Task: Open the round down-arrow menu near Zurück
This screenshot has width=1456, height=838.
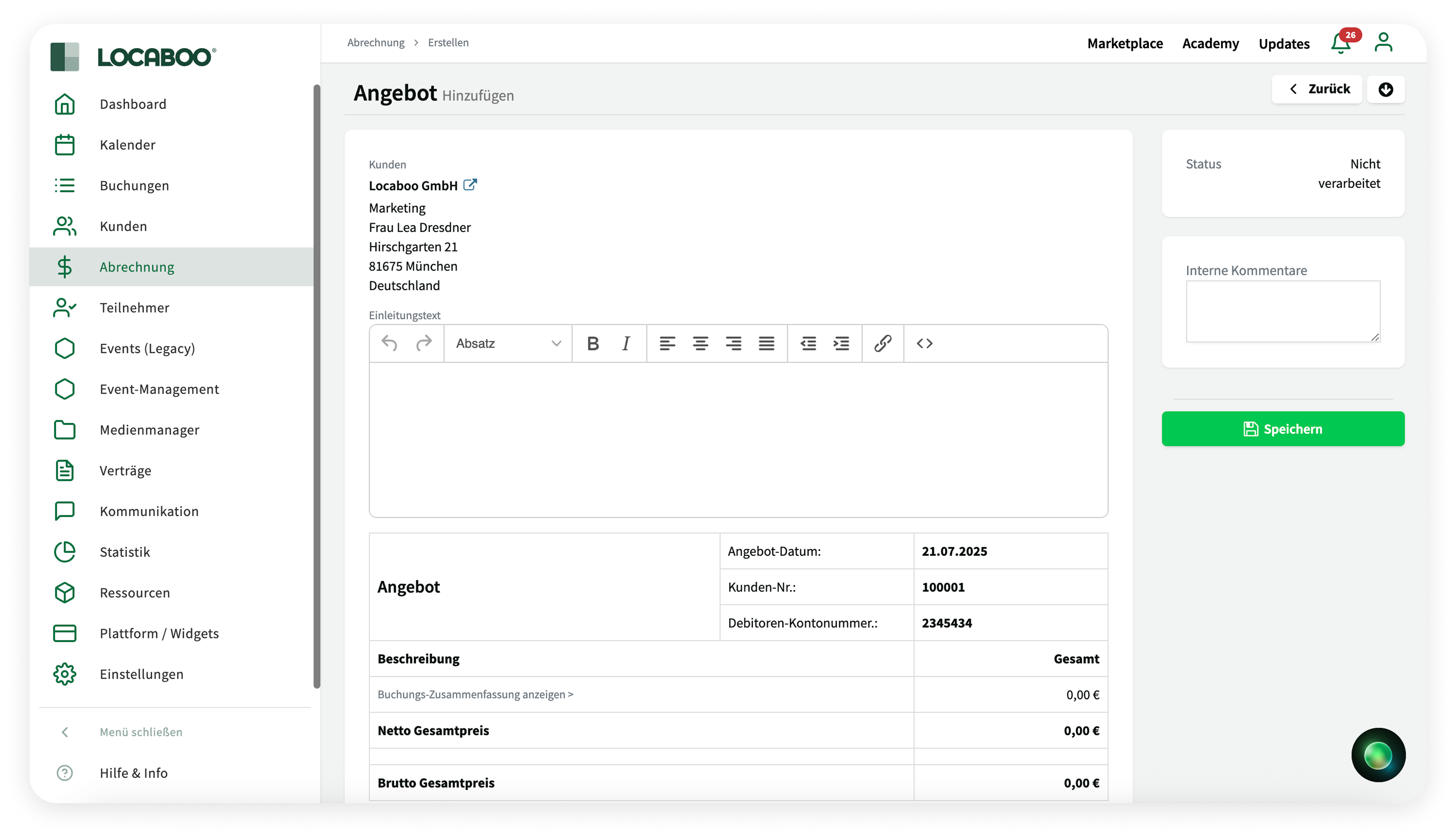Action: coord(1385,89)
